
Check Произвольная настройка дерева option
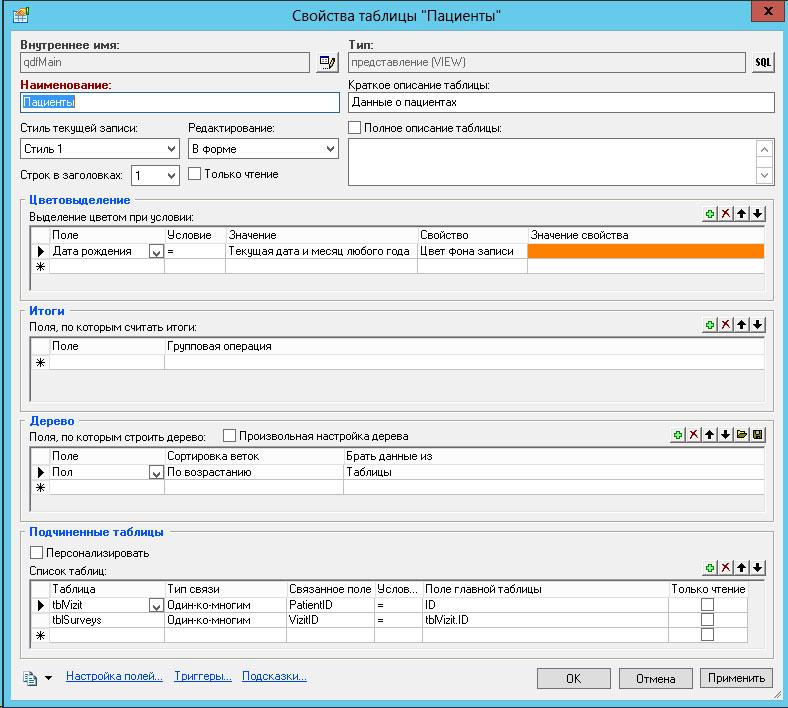click(229, 436)
